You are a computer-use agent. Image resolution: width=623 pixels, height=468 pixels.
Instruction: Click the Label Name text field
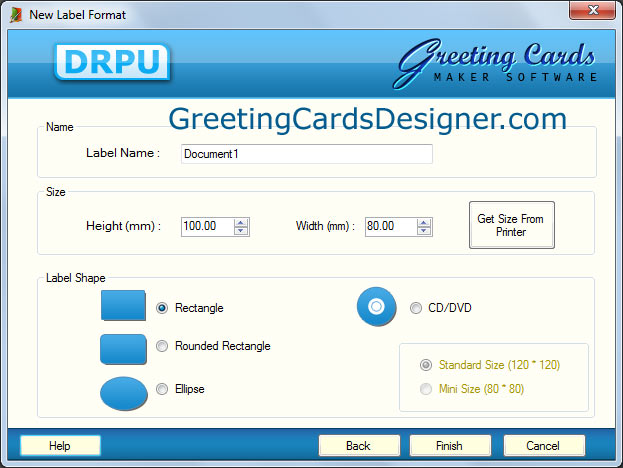click(307, 154)
